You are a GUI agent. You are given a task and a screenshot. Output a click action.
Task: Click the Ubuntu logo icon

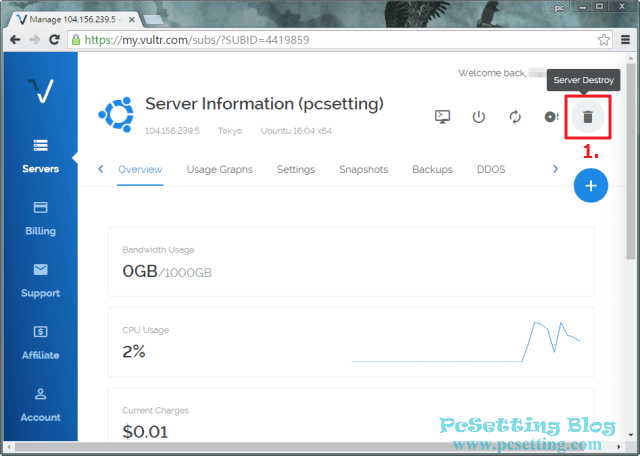tap(116, 115)
